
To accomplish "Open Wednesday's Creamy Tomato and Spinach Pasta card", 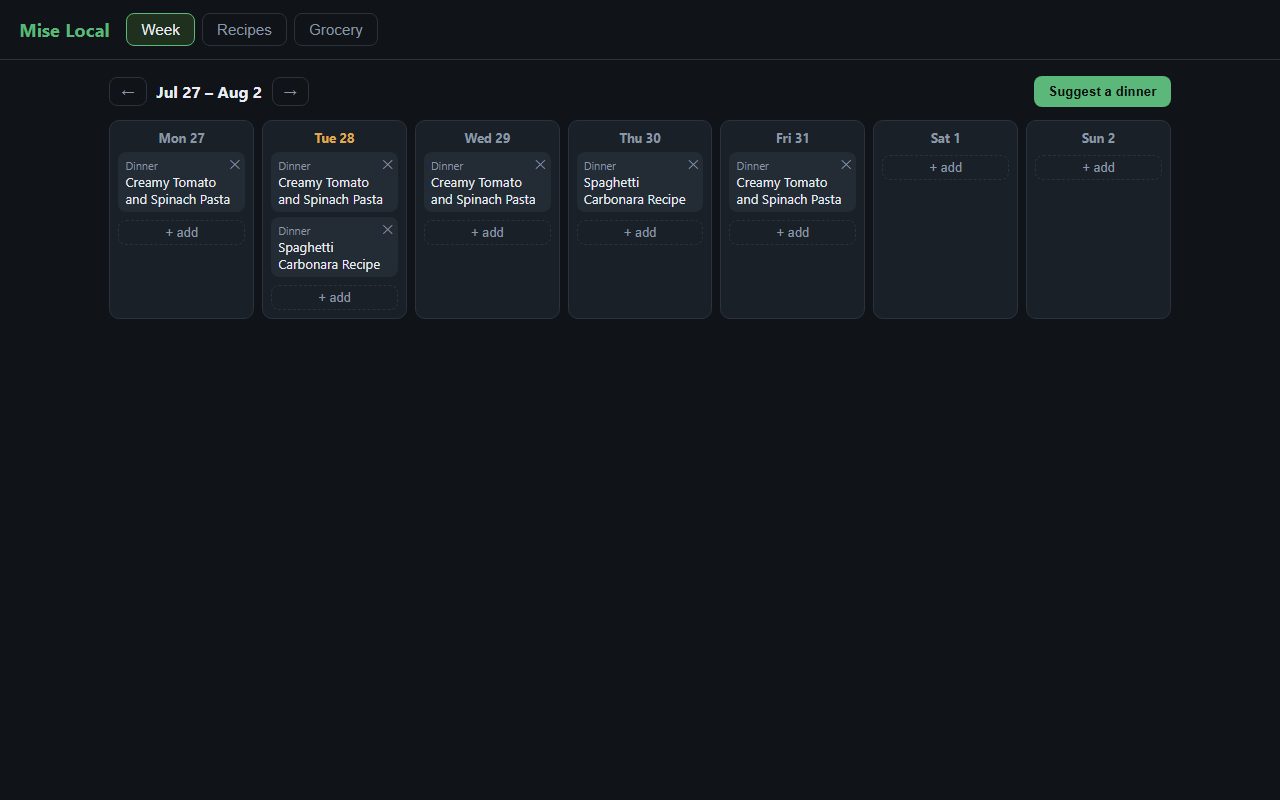I will click(x=487, y=182).
